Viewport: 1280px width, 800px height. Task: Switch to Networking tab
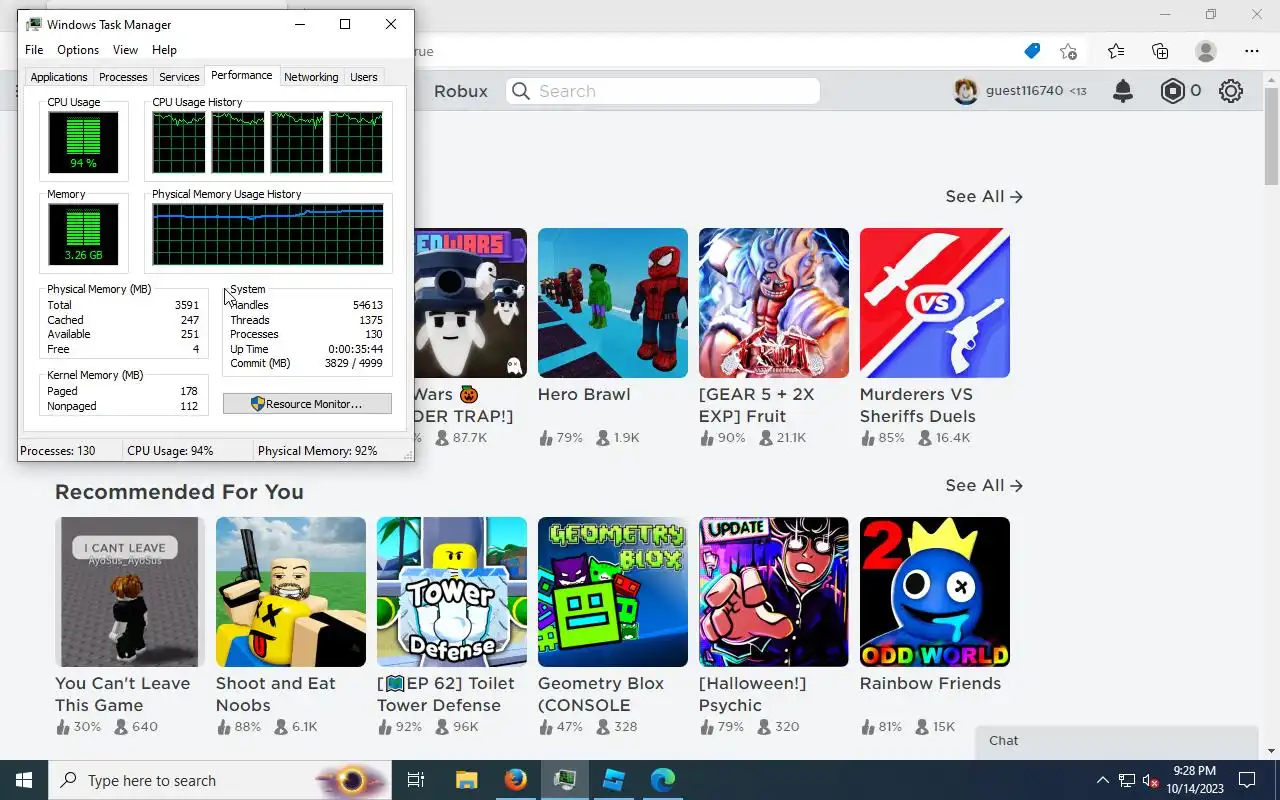pos(311,77)
